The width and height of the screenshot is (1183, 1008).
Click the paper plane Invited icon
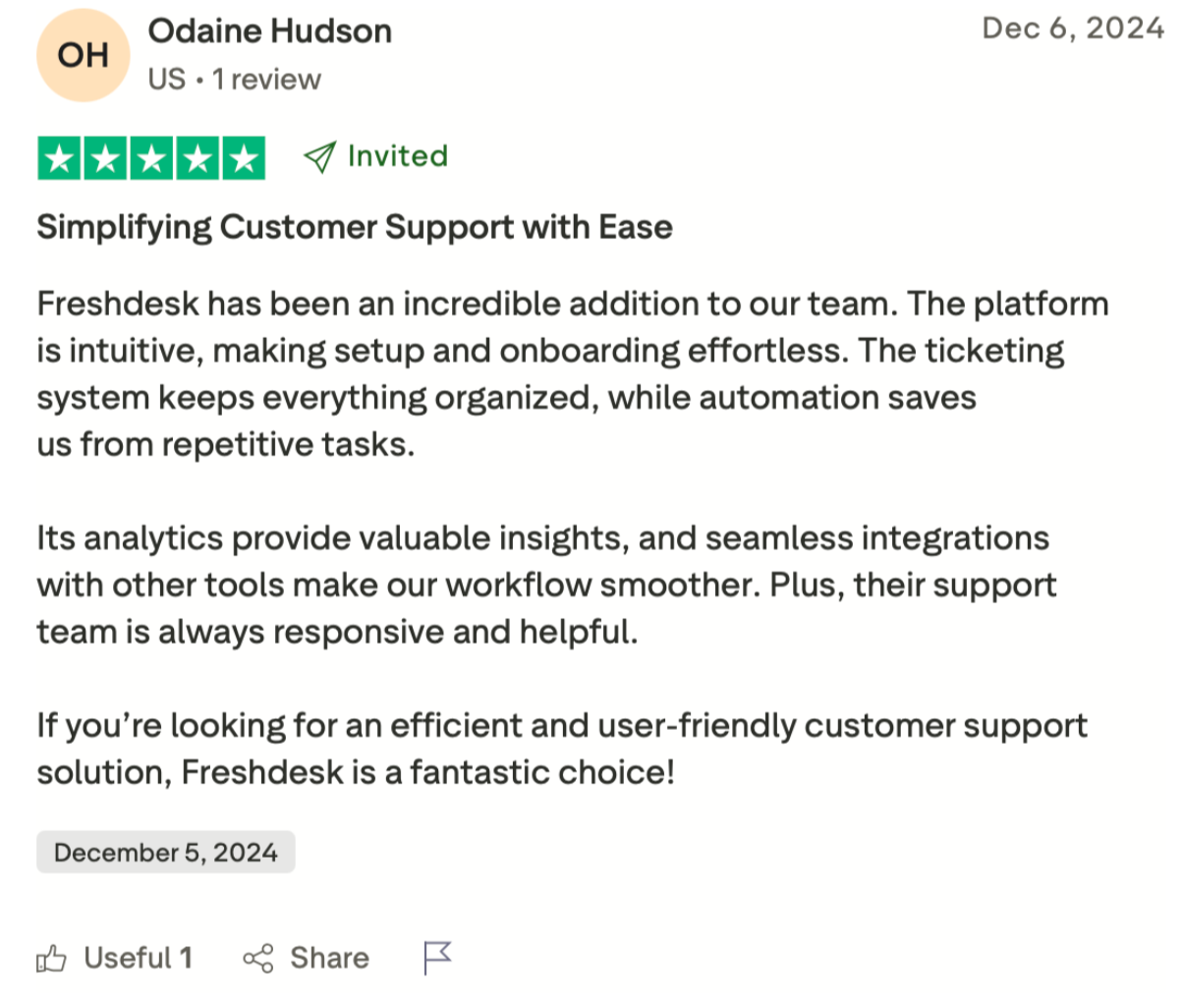[x=319, y=157]
